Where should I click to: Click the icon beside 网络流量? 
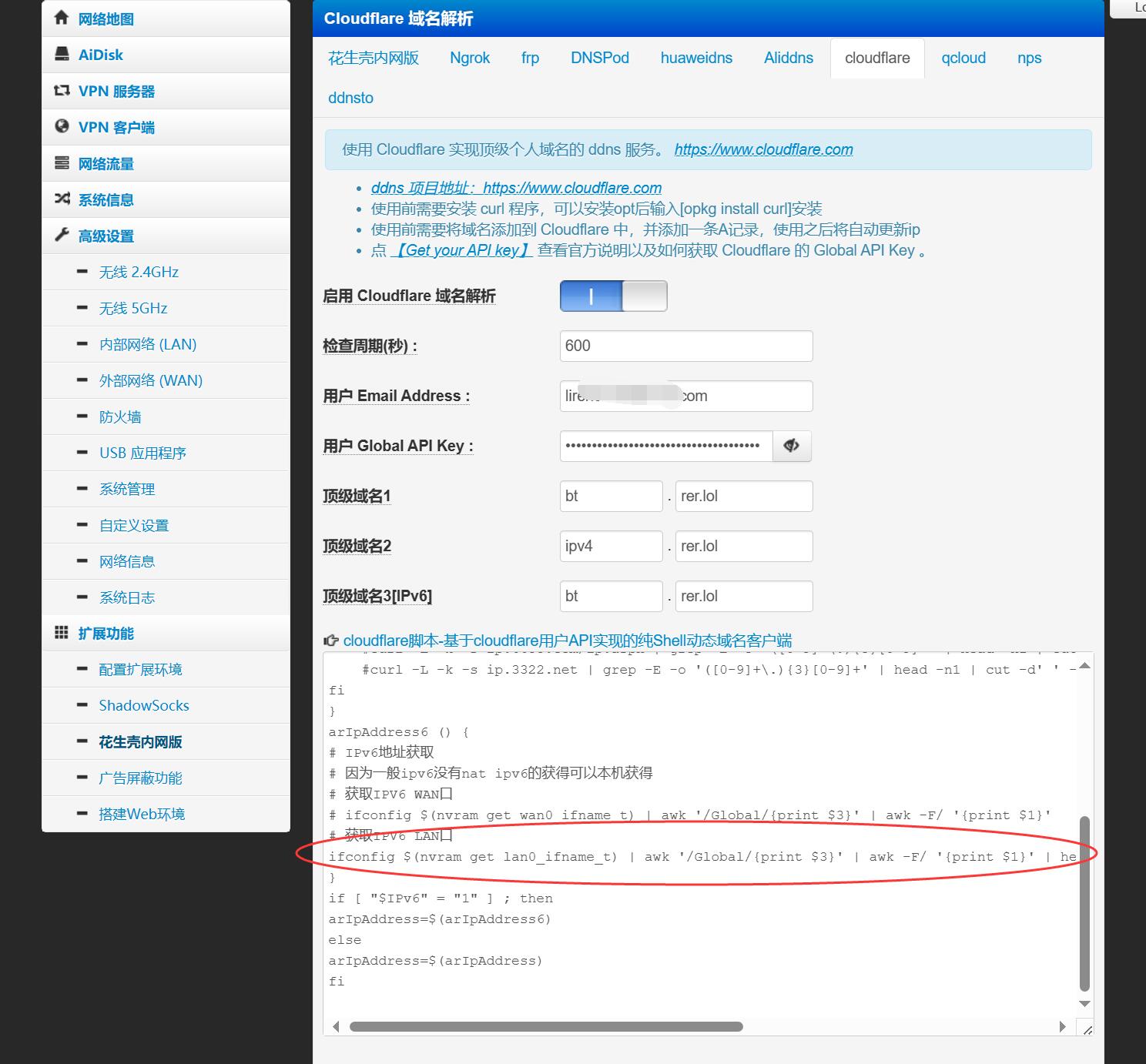62,162
